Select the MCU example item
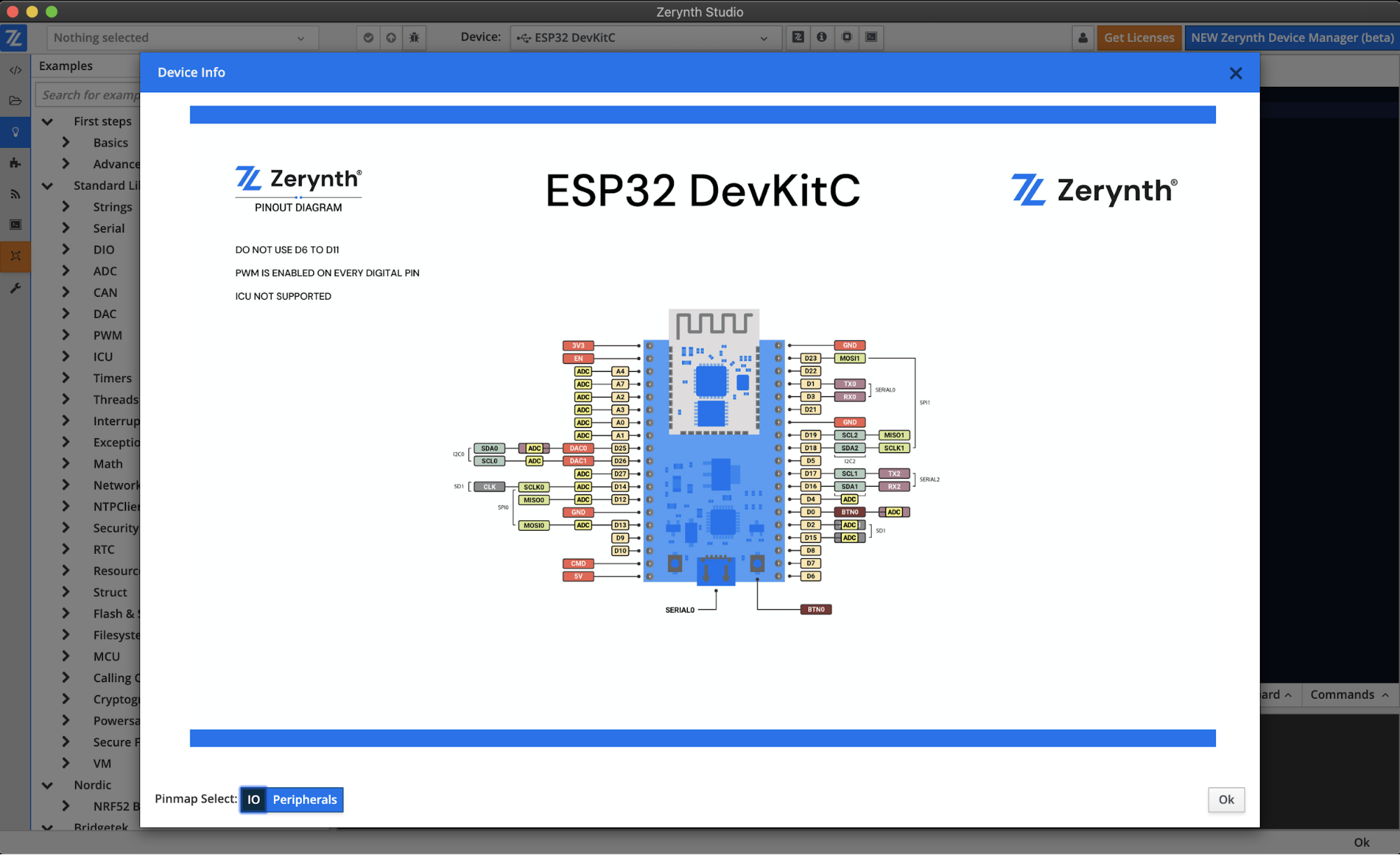Screen dimensions: 1400x855 click(106, 657)
